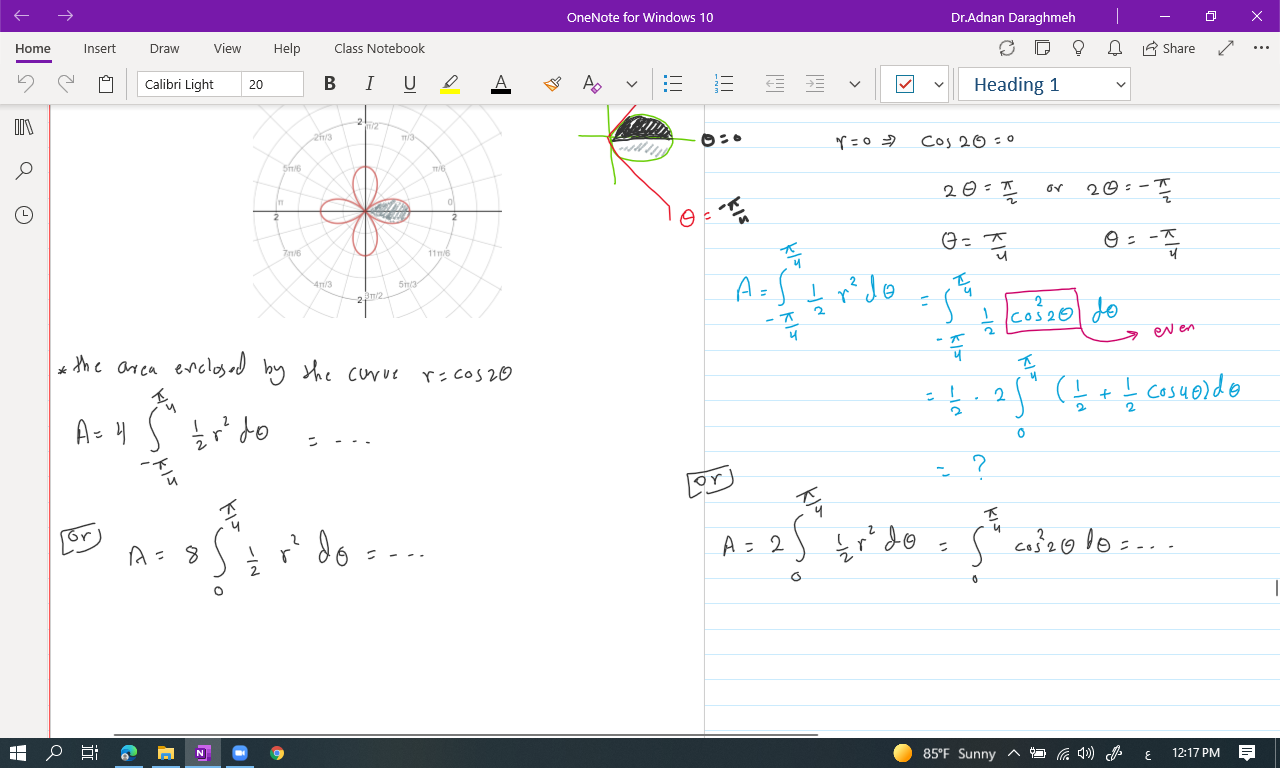This screenshot has height=768, width=1280.
Task: Click the Sync notebook icon
Action: pos(1007,48)
